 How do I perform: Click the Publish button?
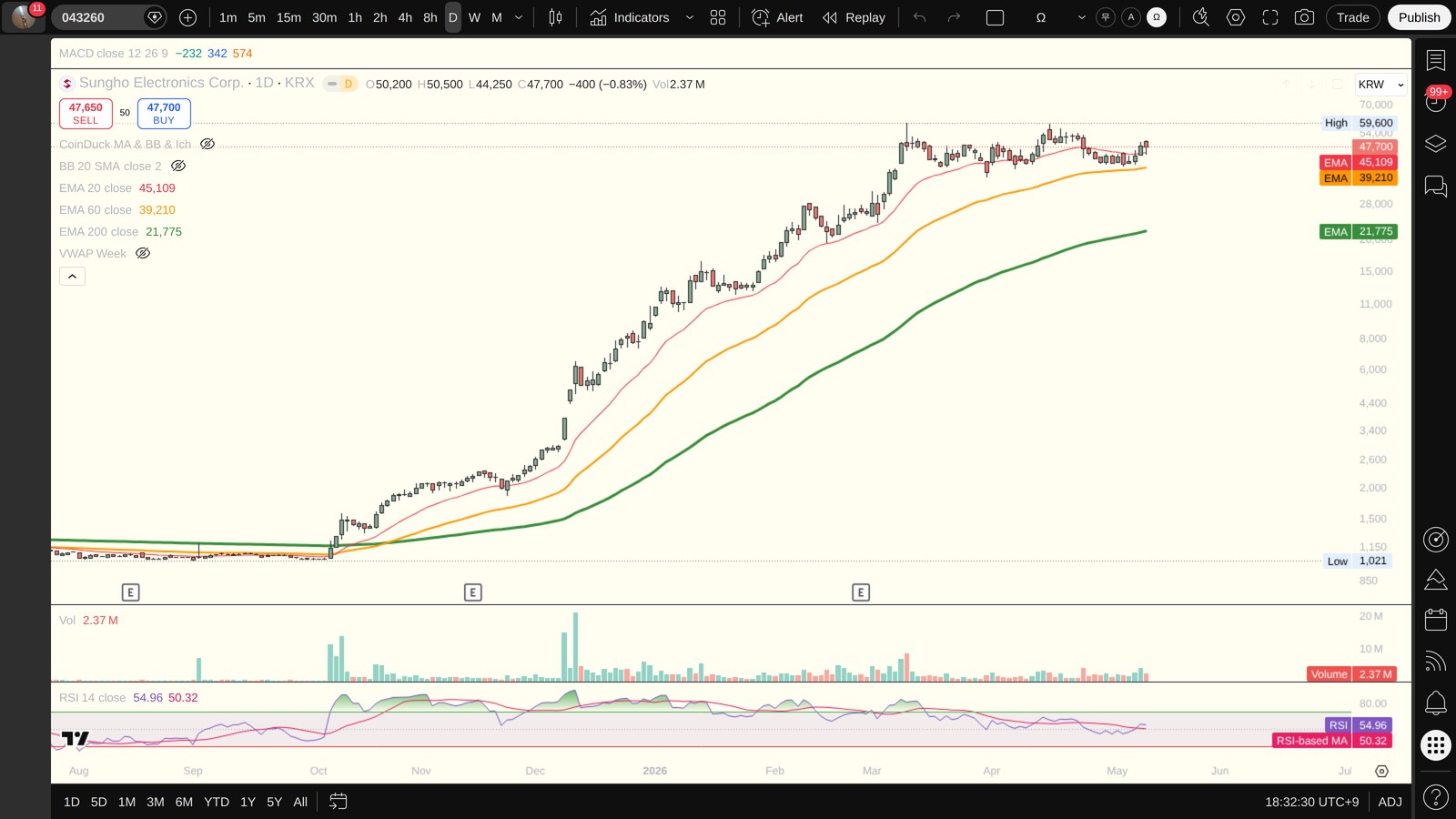(x=1419, y=17)
